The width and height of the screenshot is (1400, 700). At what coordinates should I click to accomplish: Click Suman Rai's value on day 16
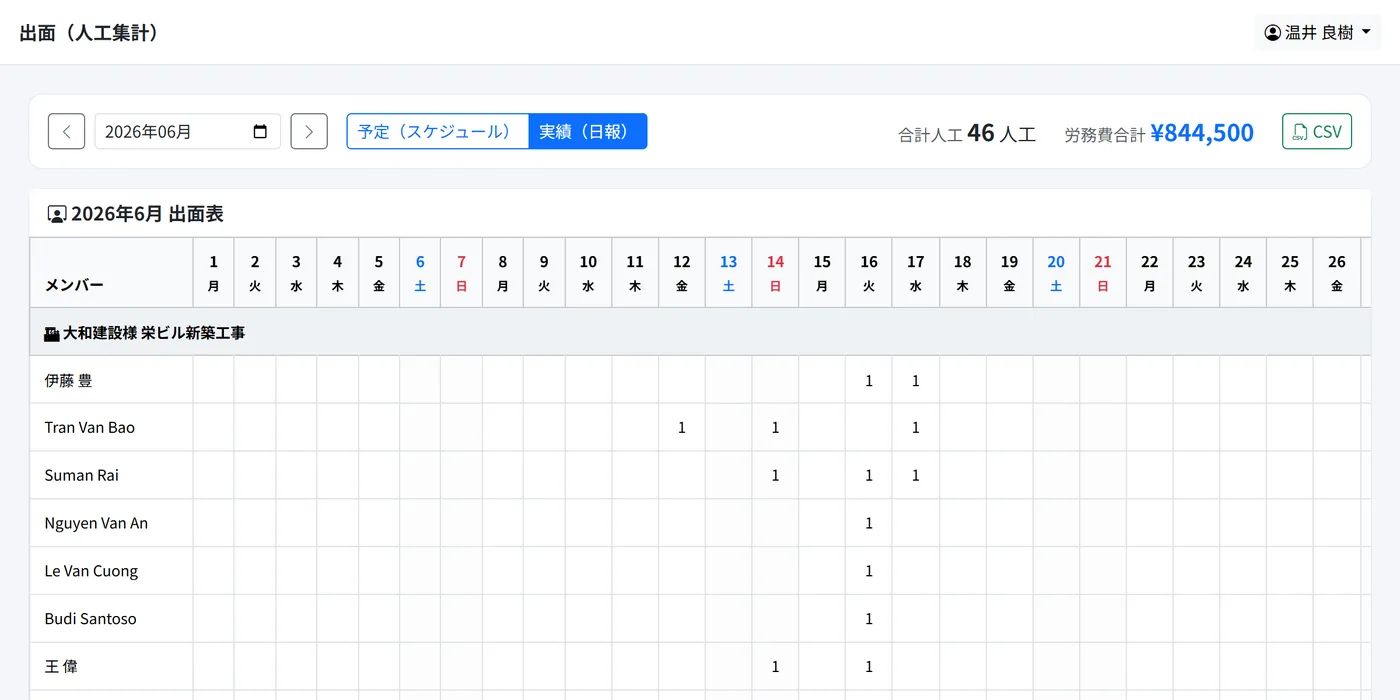point(869,475)
